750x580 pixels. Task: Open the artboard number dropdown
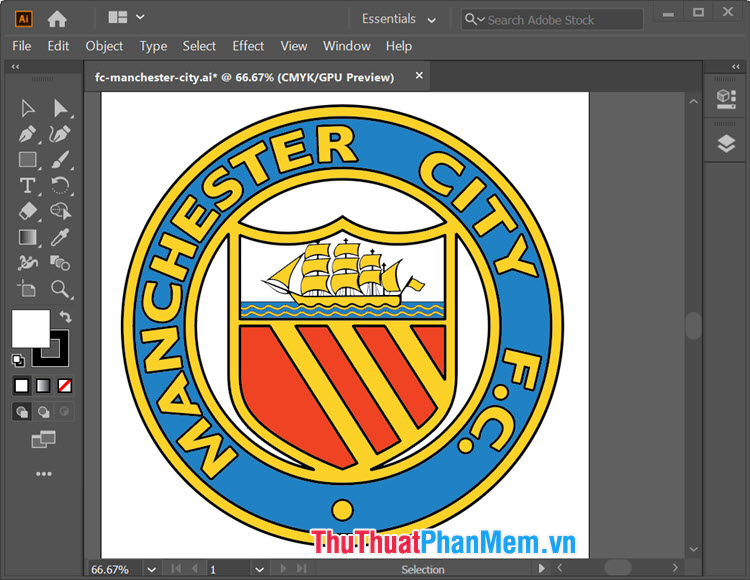(259, 569)
